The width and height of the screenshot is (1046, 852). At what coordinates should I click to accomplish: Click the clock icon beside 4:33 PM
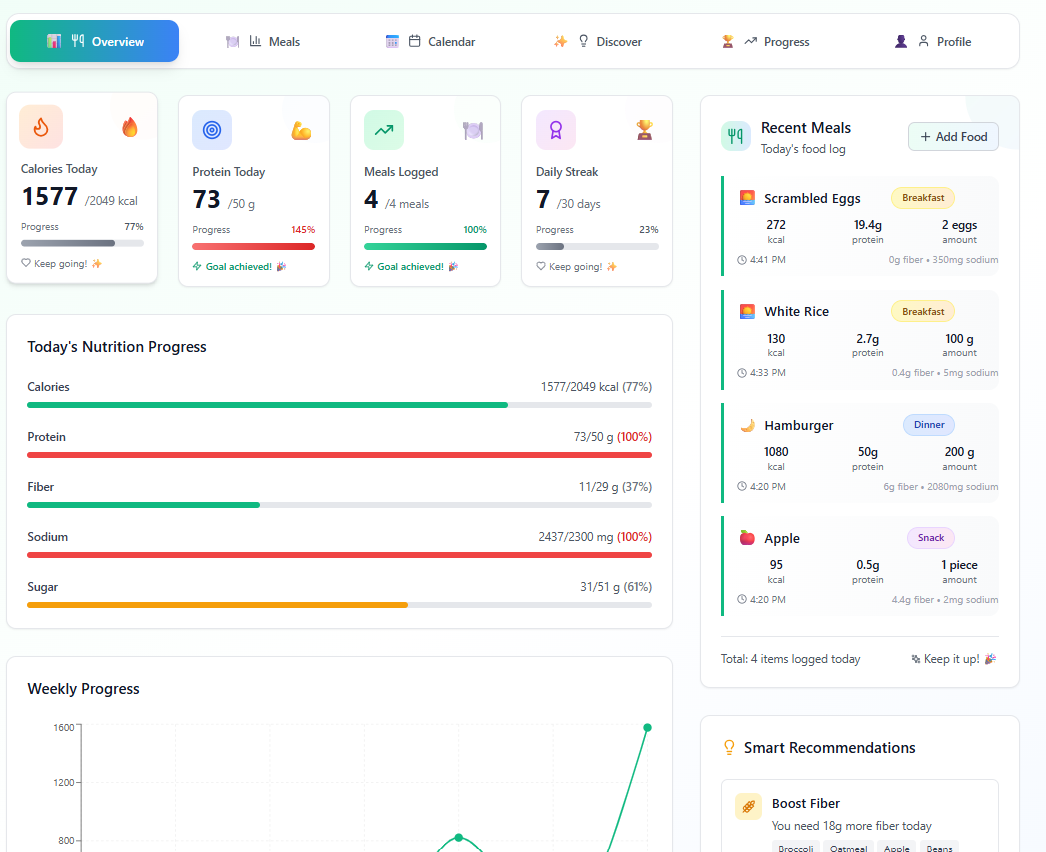(742, 373)
